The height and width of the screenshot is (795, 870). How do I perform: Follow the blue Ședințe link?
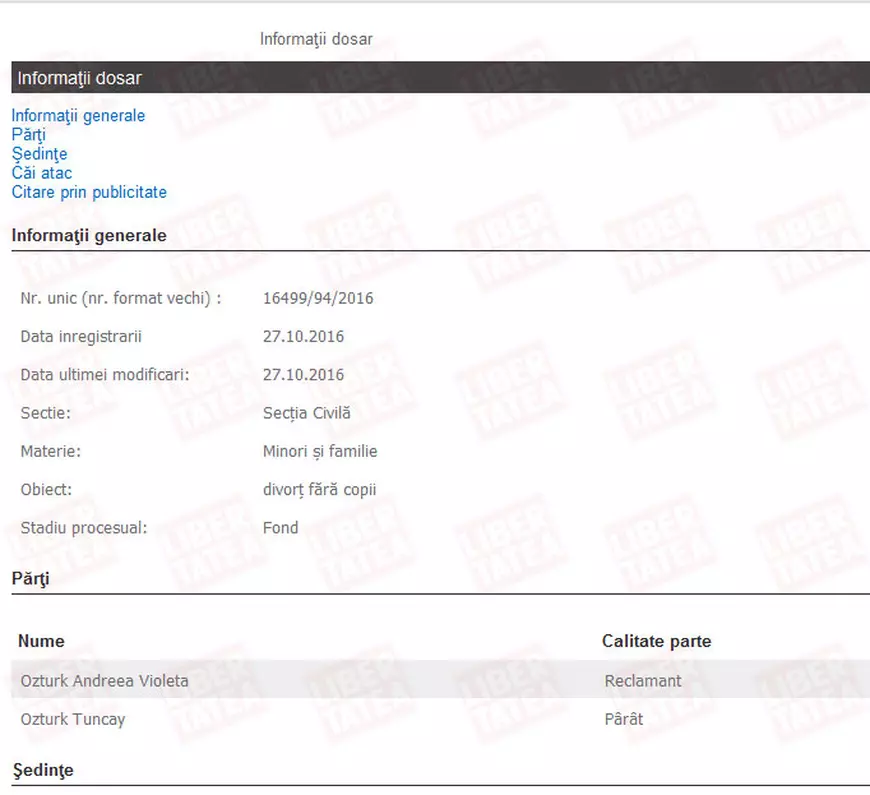click(39, 154)
